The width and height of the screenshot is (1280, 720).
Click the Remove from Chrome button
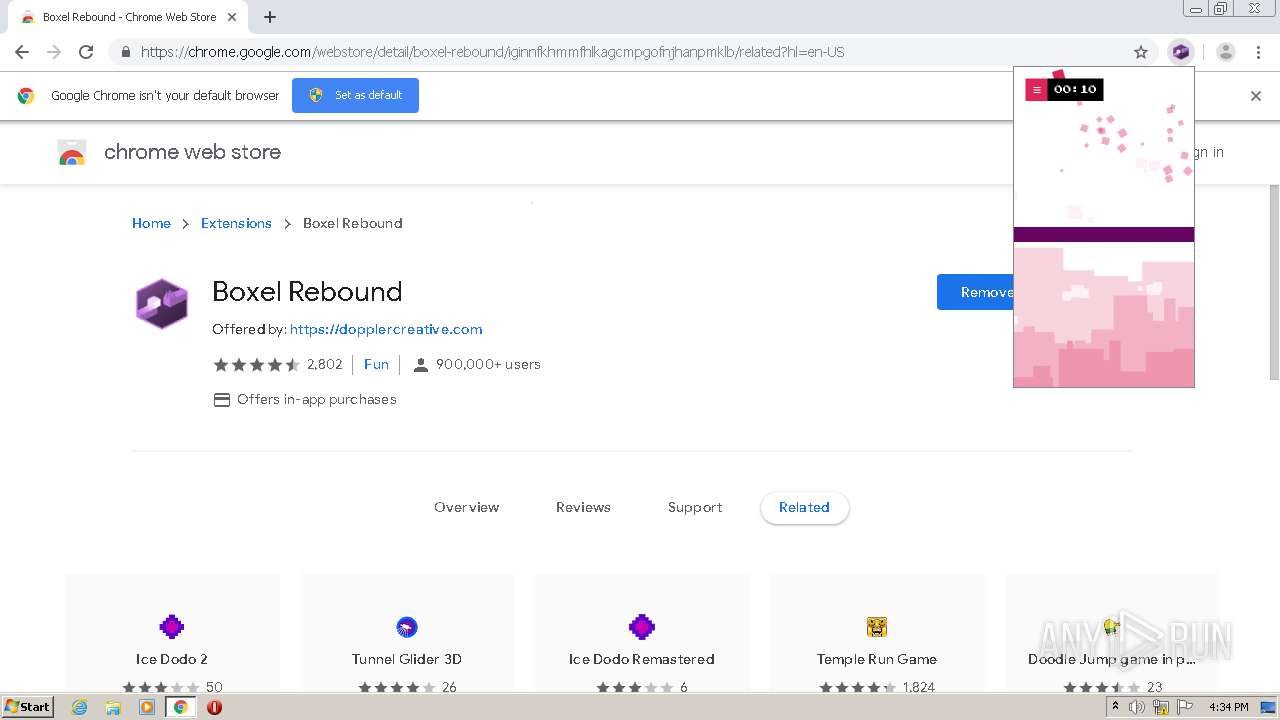click(975, 292)
